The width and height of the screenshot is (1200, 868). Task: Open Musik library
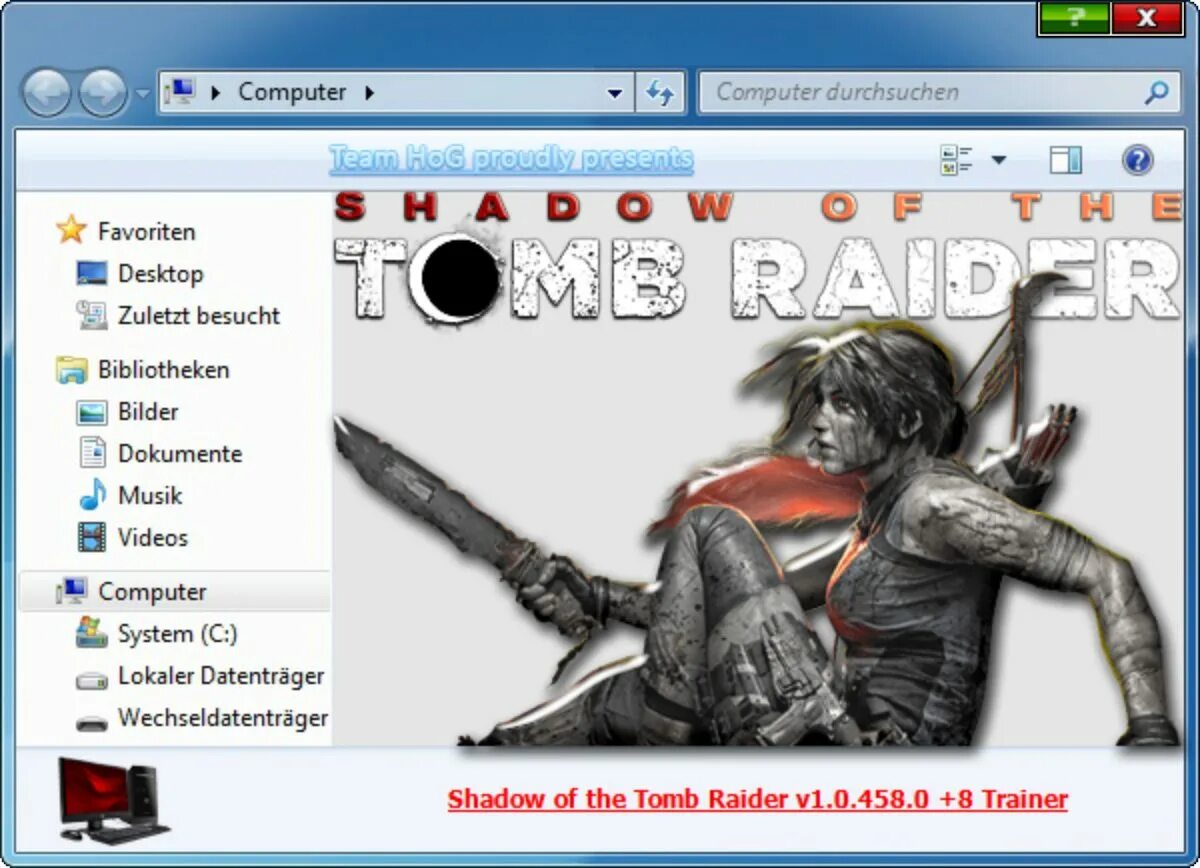tap(150, 496)
